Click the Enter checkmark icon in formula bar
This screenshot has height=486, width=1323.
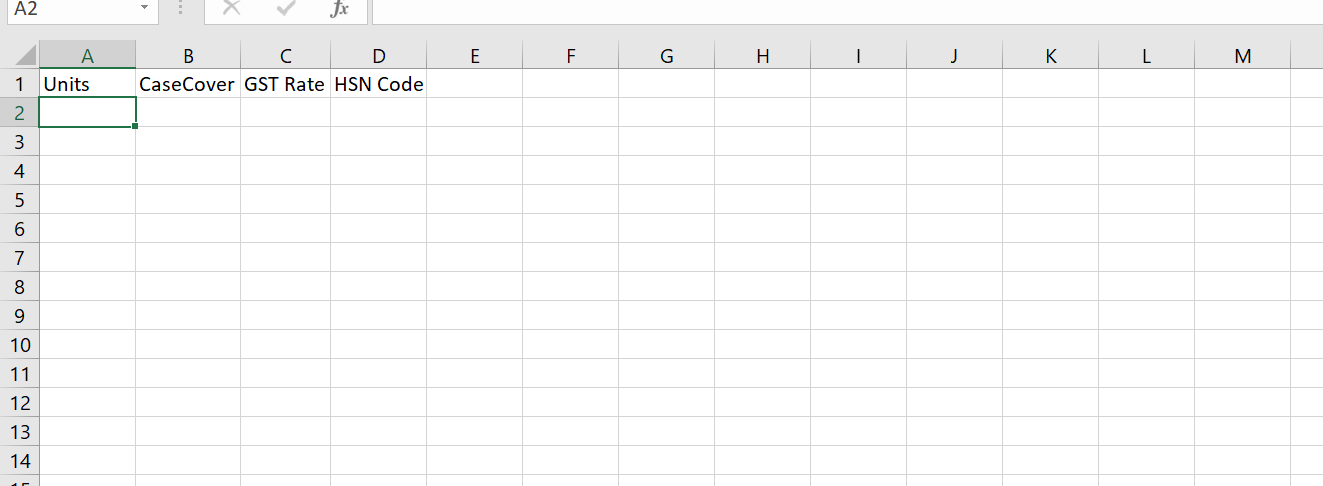[x=286, y=9]
